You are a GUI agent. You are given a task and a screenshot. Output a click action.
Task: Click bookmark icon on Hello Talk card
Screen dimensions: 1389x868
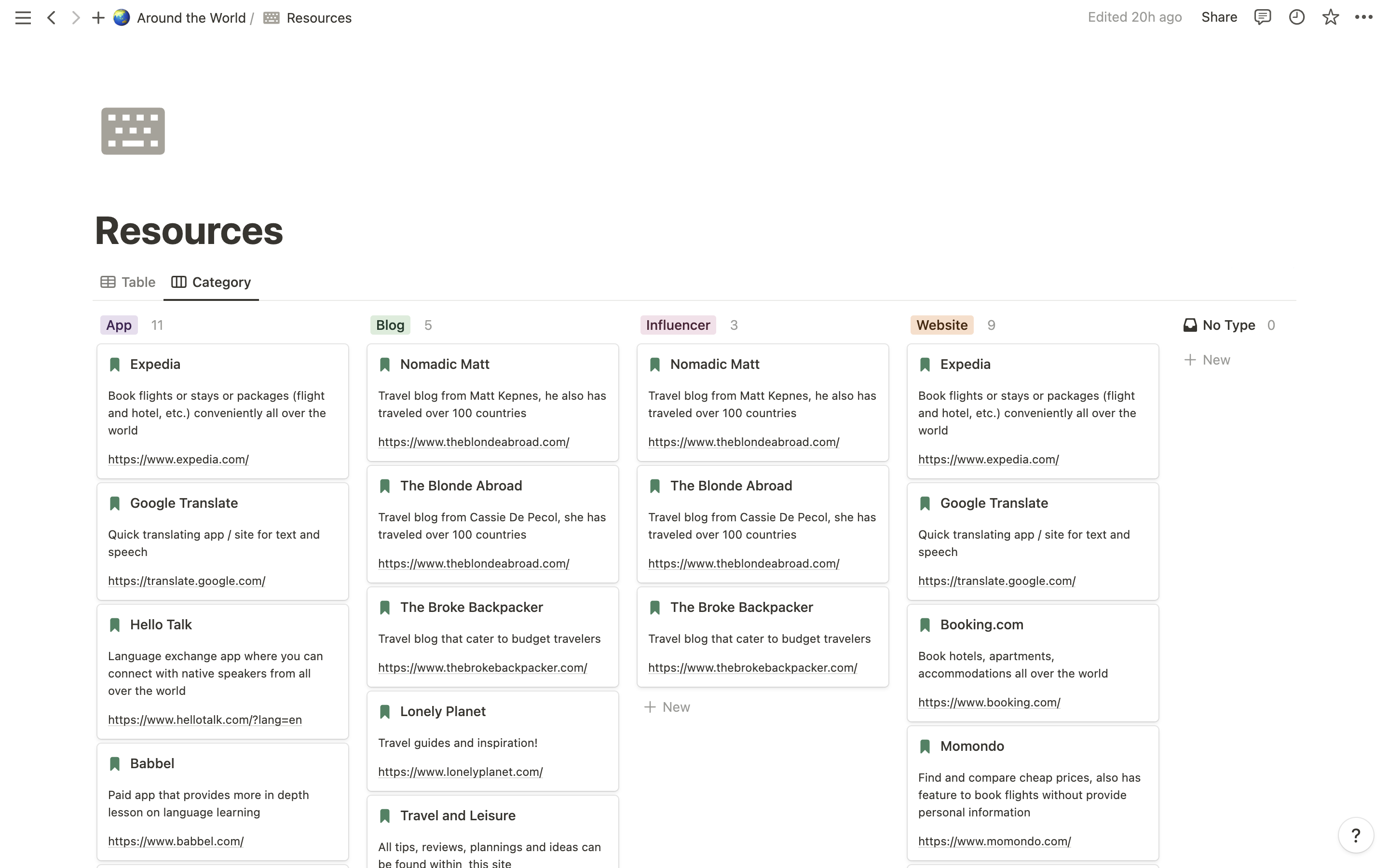pos(115,625)
